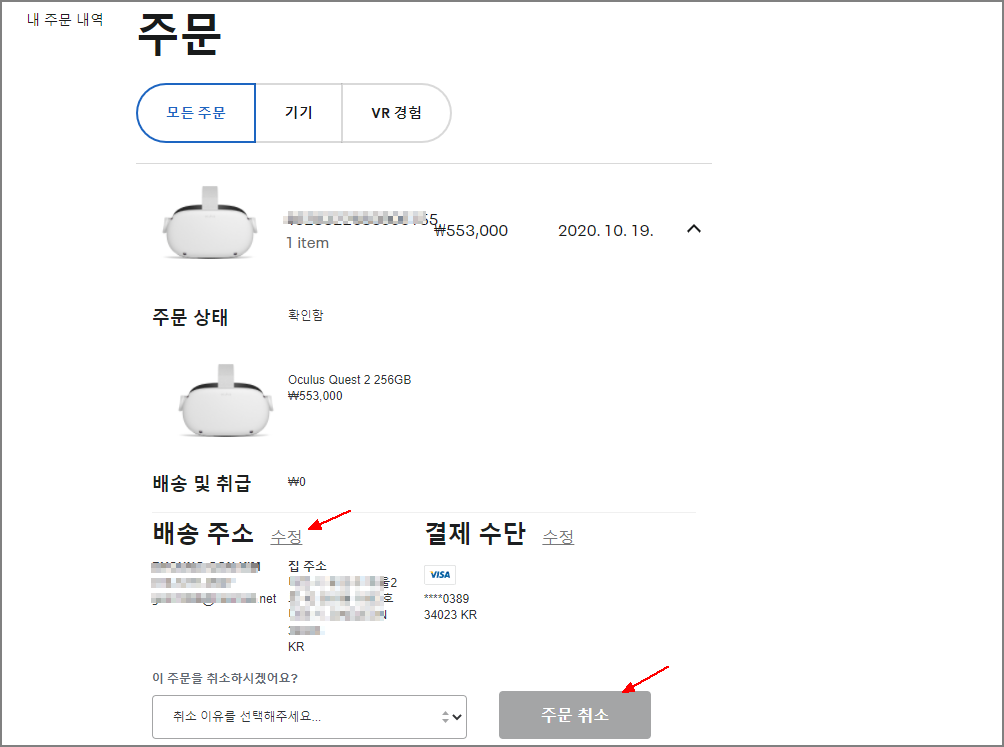Click the 주문 상태 heading
Image resolution: width=1004 pixels, height=747 pixels.
click(190, 317)
